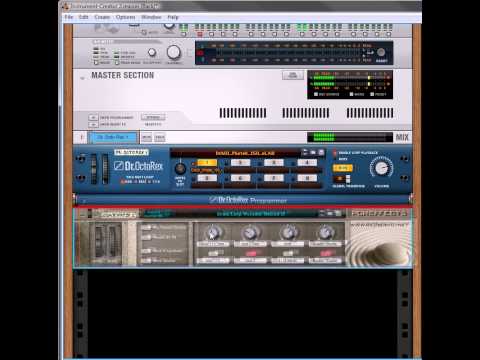The height and width of the screenshot is (360, 480).
Task: Click the Dr. Octo Rex Volume knob
Action: pyautogui.click(x=382, y=168)
